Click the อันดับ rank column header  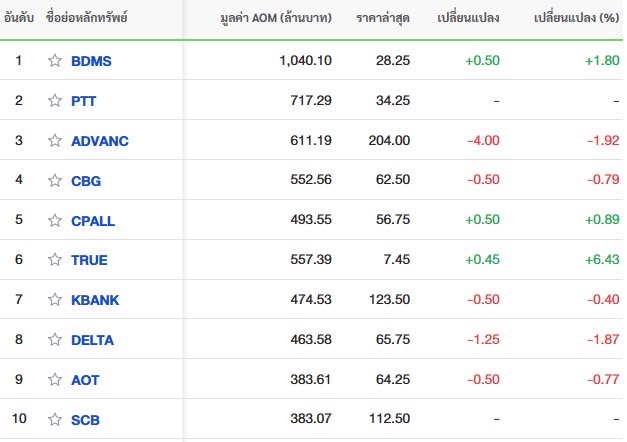(x=19, y=18)
